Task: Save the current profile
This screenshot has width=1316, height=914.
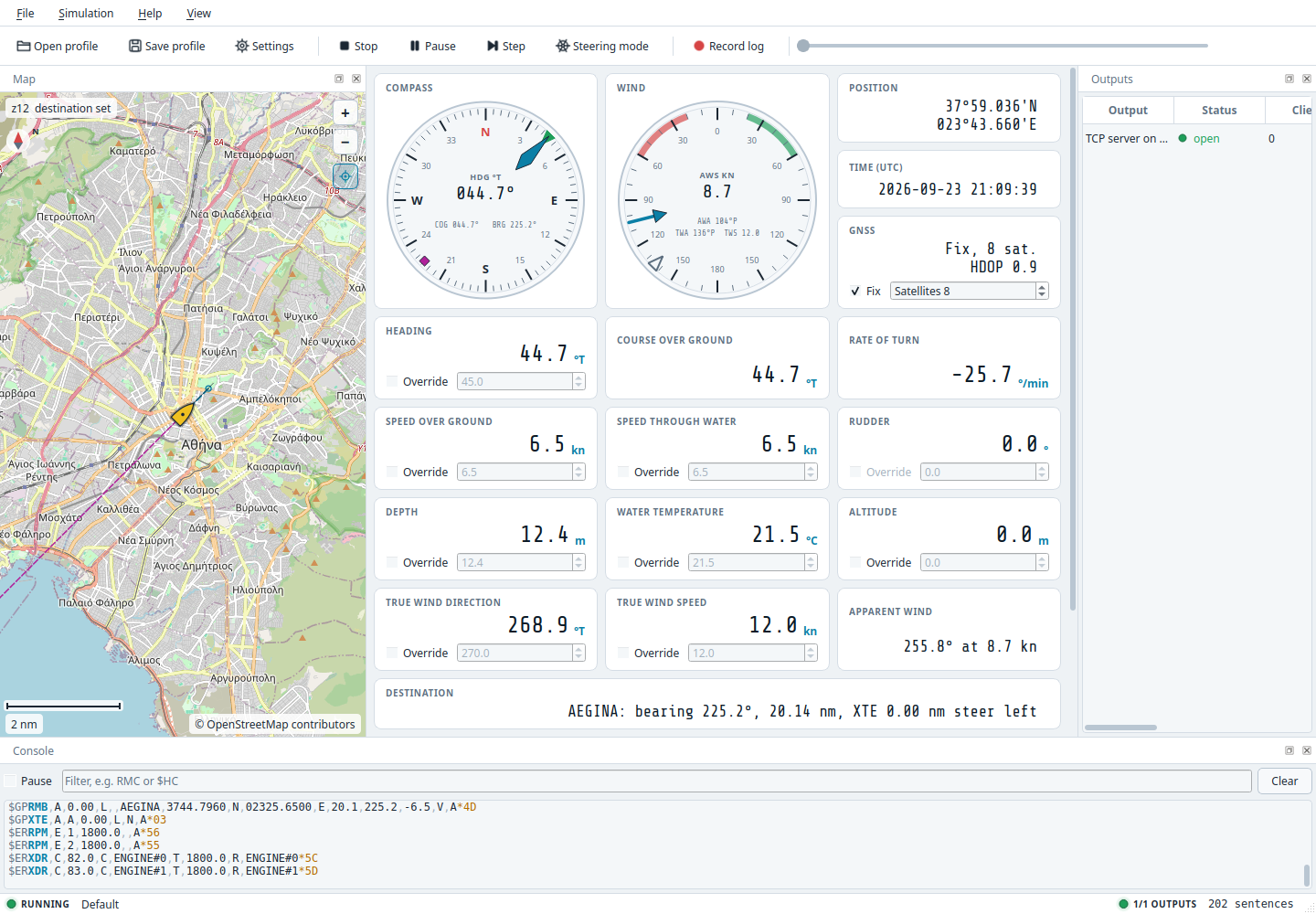Action: pos(167,46)
